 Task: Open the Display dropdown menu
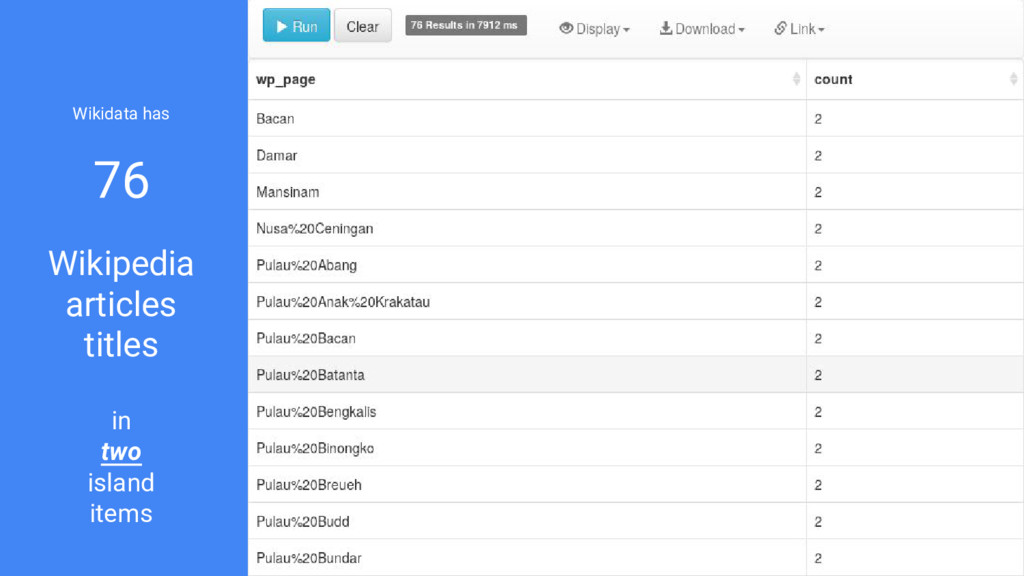594,29
